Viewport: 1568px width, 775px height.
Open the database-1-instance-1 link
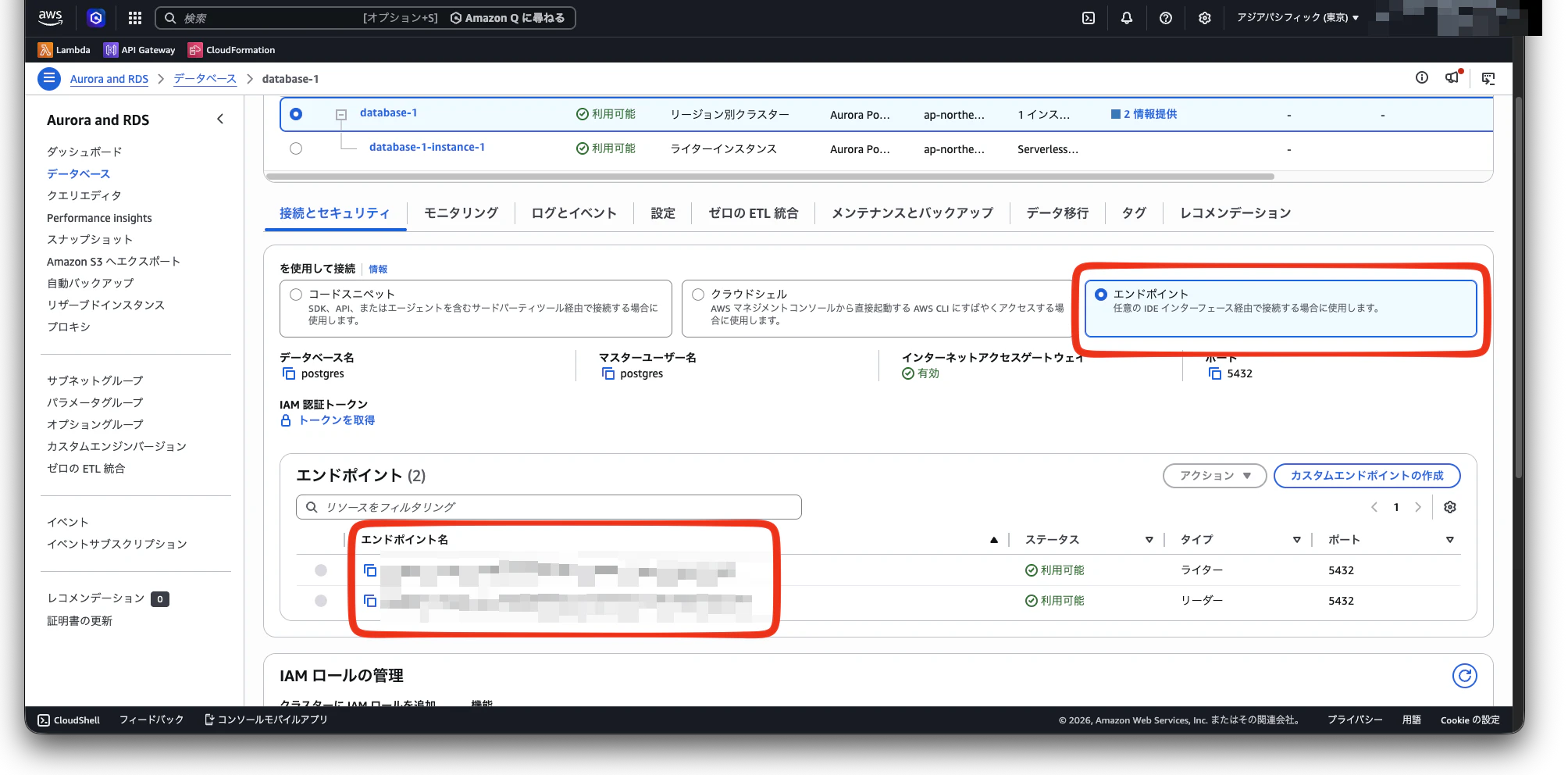click(x=427, y=148)
